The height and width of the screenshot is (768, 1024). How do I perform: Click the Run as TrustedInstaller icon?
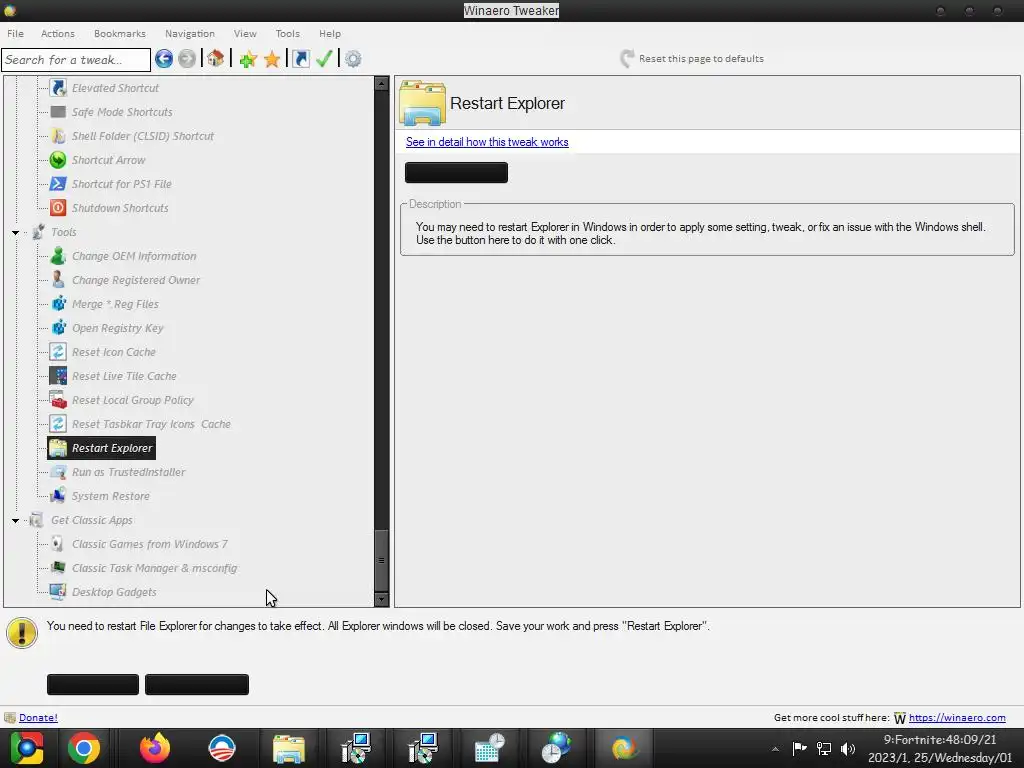tap(58, 472)
